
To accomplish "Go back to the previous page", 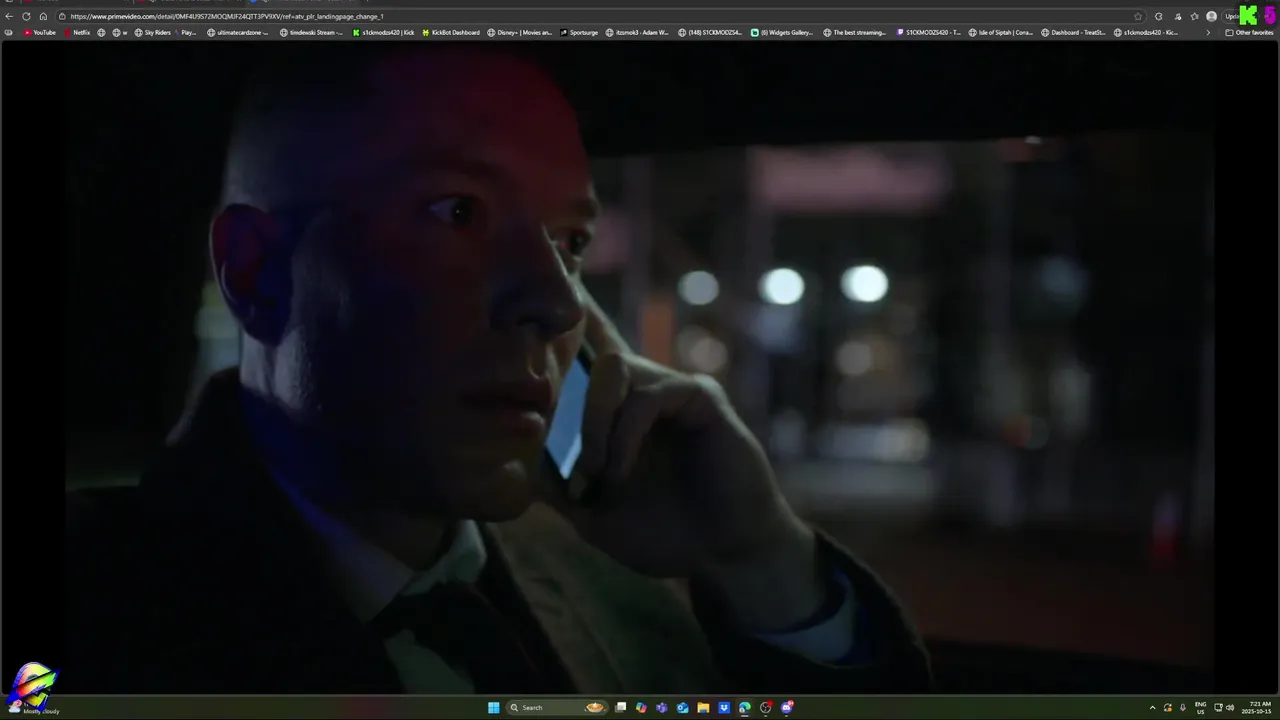I will (9, 16).
